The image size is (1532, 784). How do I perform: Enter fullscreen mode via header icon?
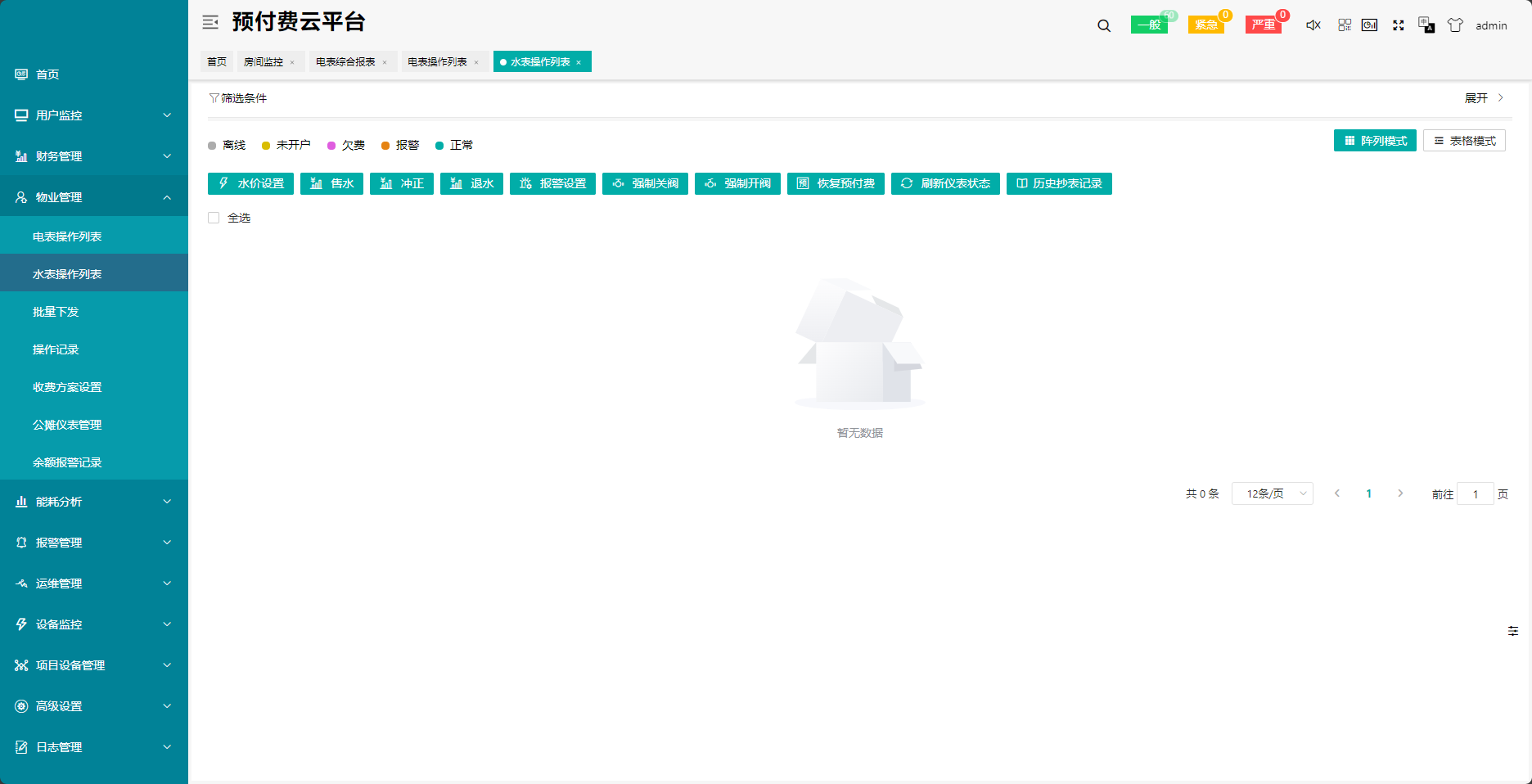coord(1399,25)
